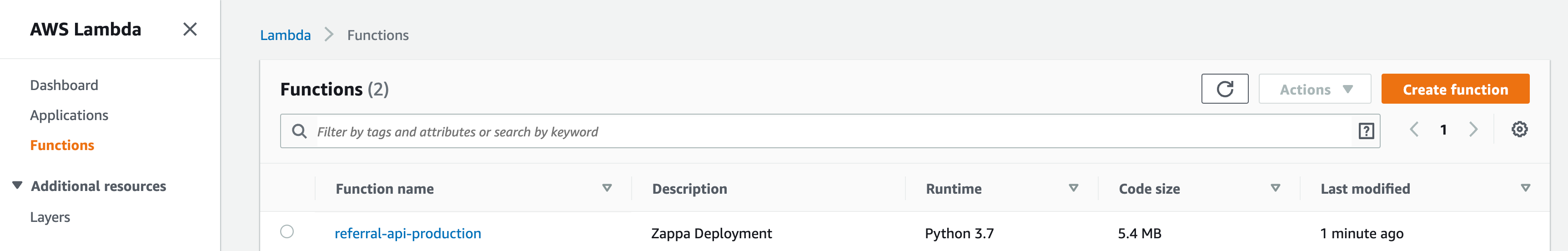Open Dashboard in the sidebar
Screen dimensions: 1568x251
click(64, 85)
